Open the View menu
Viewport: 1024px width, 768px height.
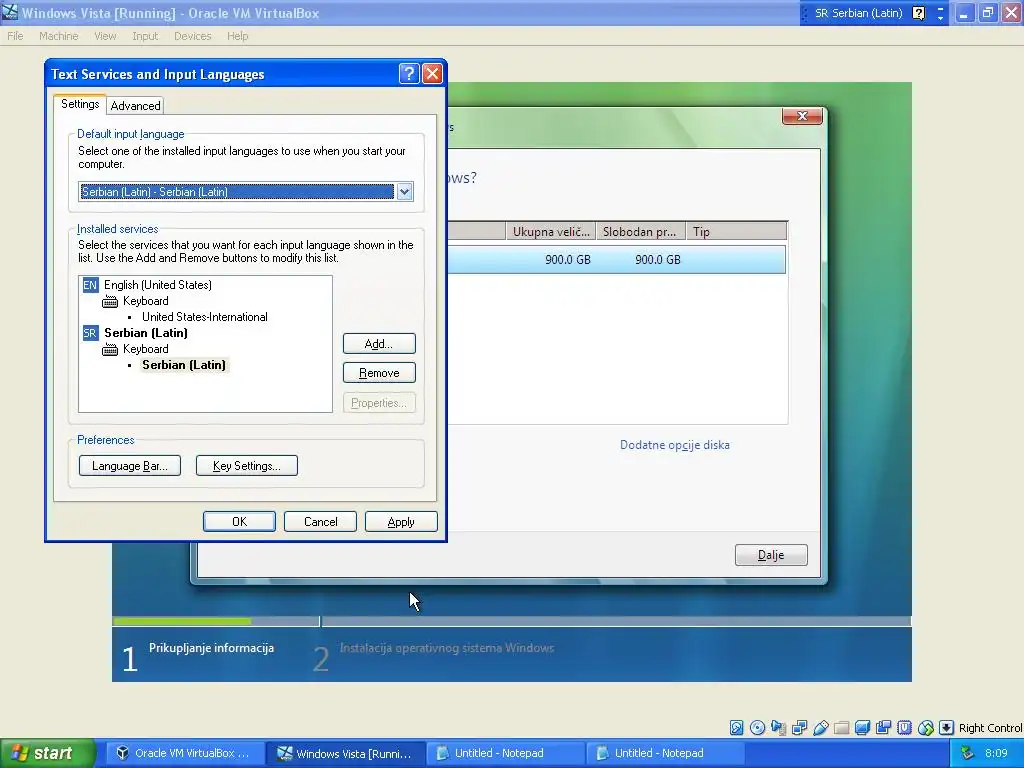point(105,36)
